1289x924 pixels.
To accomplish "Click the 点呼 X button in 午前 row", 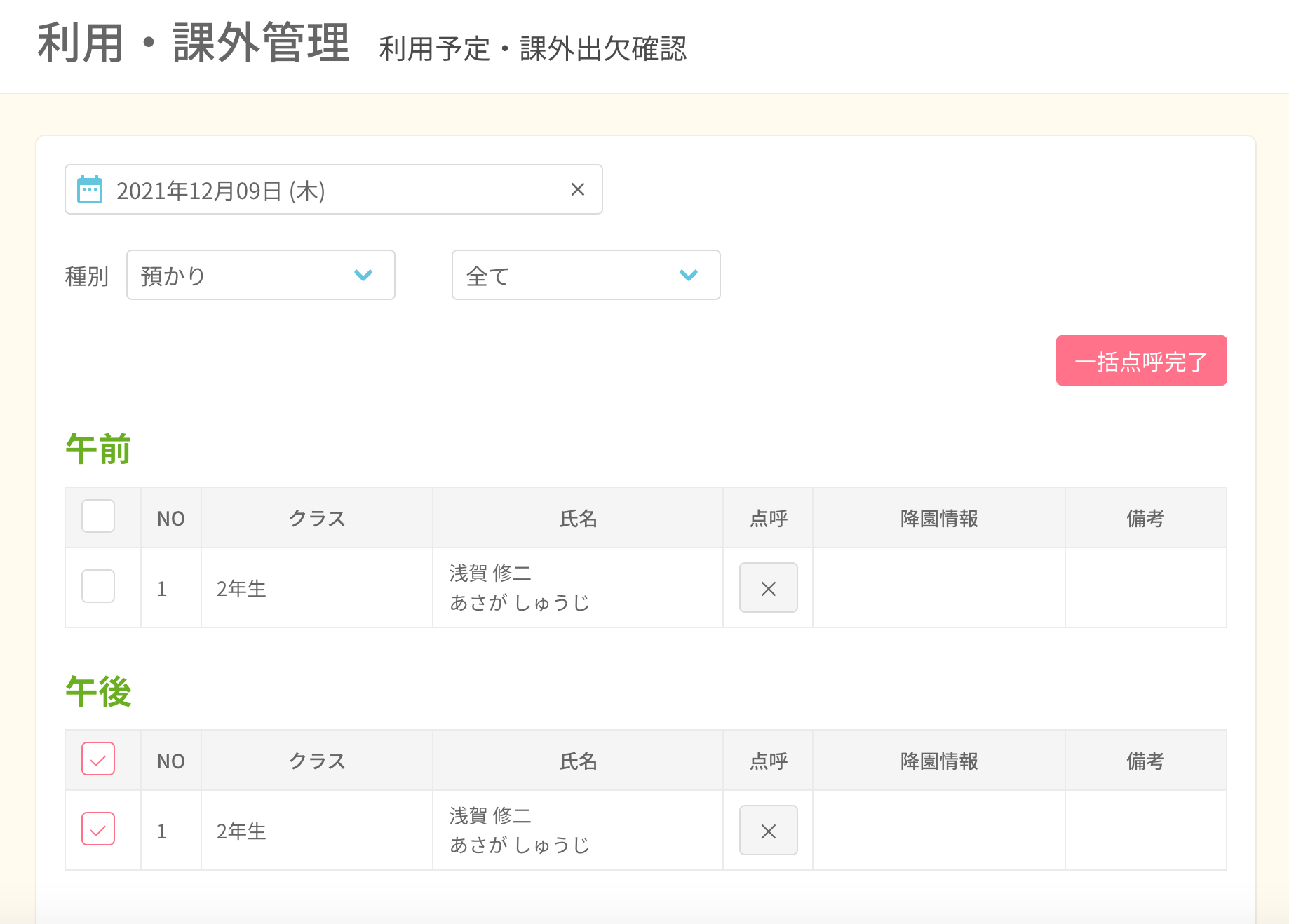I will click(769, 587).
